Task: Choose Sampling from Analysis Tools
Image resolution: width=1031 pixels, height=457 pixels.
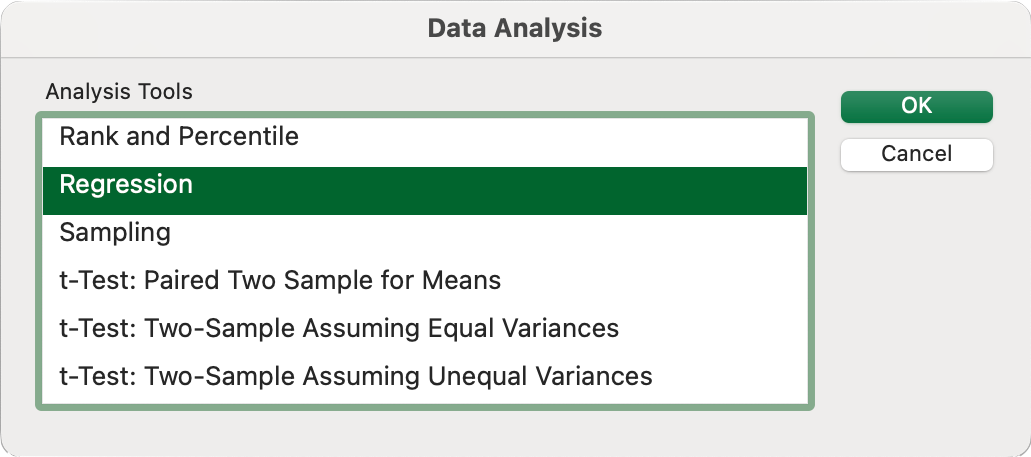Action: [x=115, y=233]
